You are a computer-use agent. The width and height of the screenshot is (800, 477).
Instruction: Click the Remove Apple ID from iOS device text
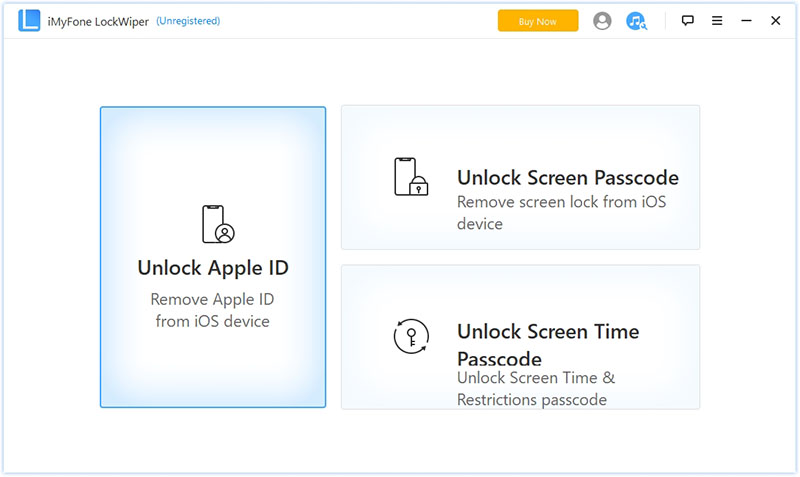click(x=212, y=310)
